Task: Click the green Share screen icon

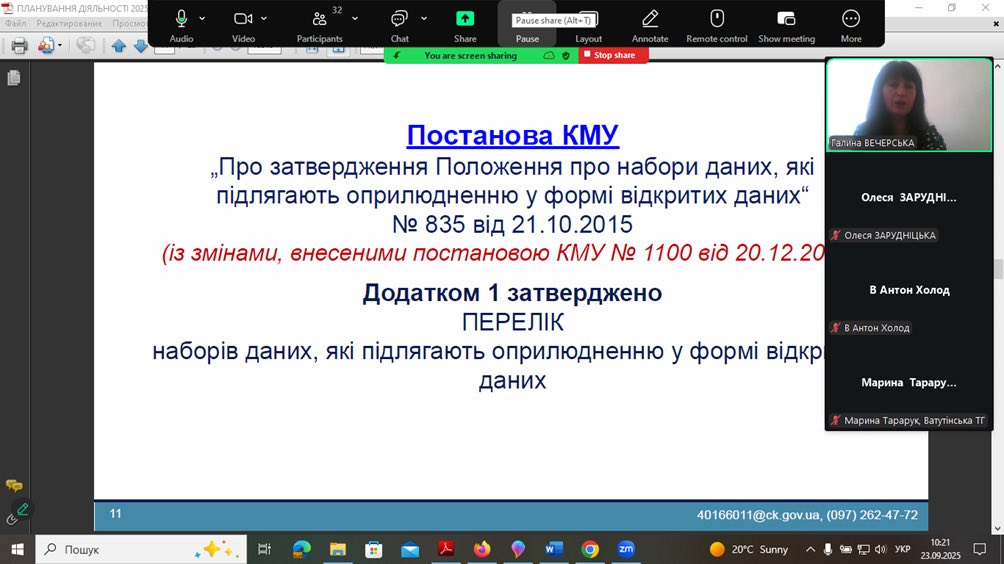Action: coord(465,19)
